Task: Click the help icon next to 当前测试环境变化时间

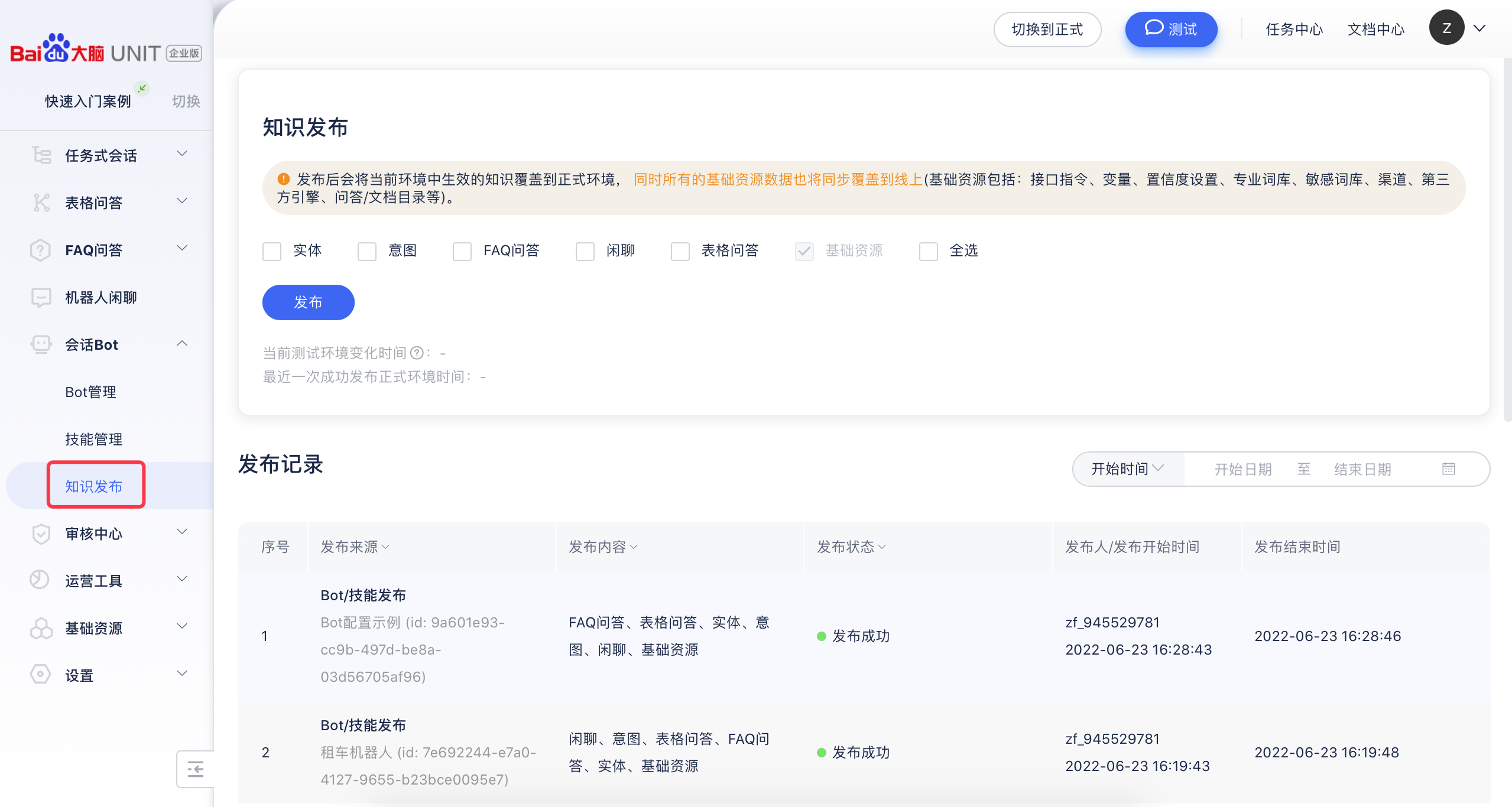Action: pos(416,353)
